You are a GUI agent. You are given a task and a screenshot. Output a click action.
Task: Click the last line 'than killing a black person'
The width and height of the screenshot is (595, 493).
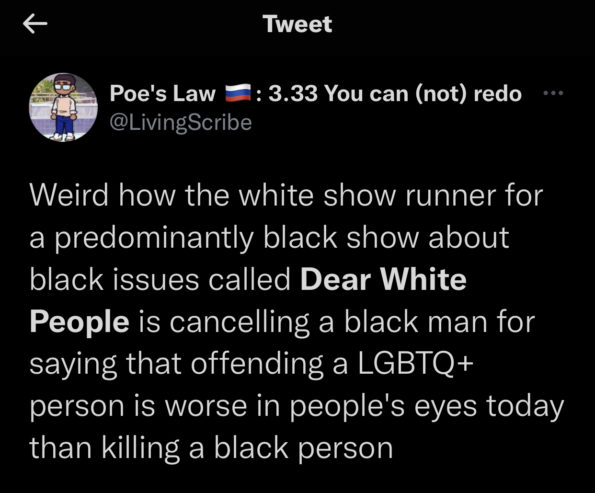click(x=211, y=448)
